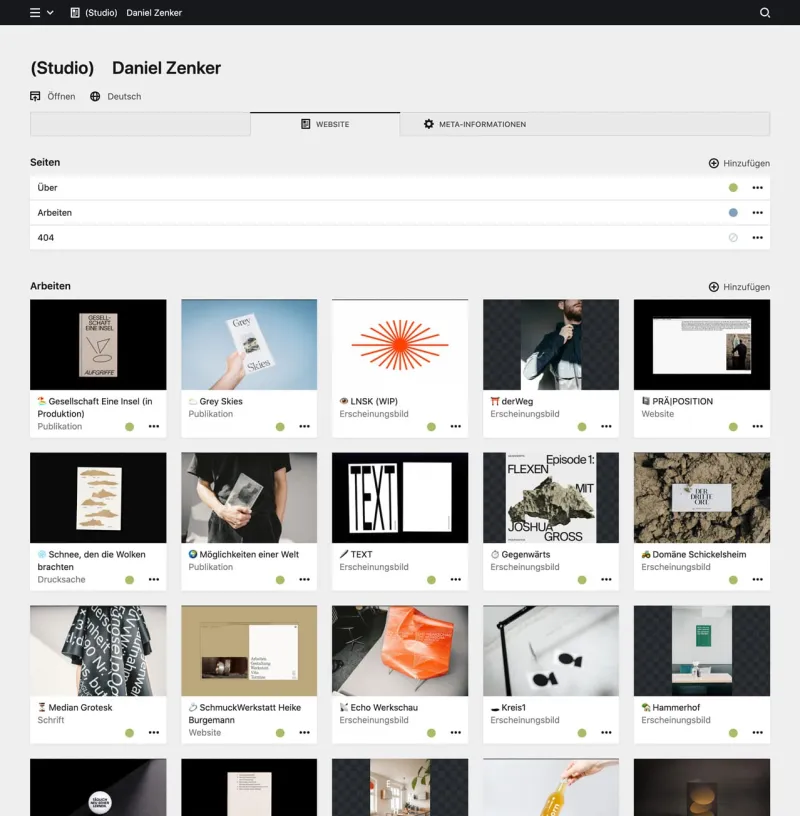Click the gear icon on the Meta-Informationen tab
800x816 pixels.
click(x=427, y=124)
